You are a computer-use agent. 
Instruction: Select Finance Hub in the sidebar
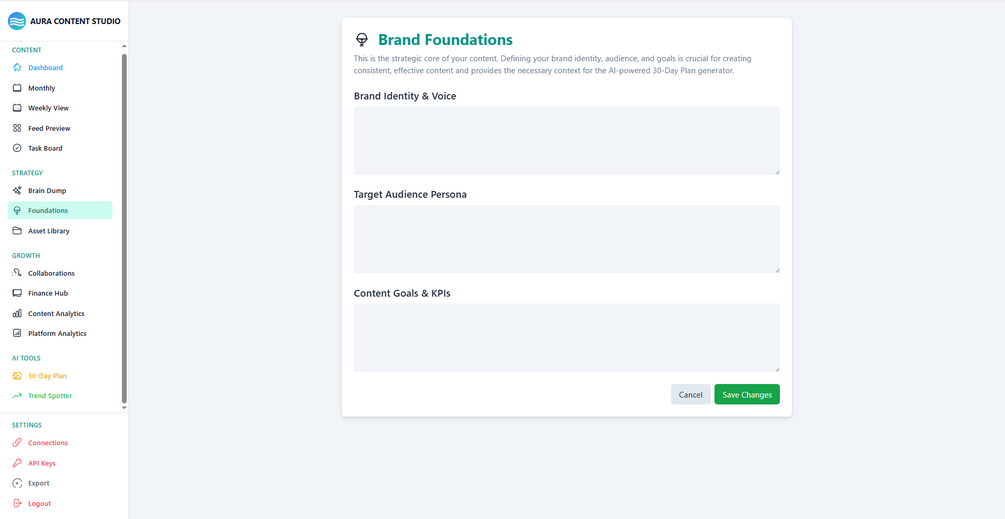click(x=48, y=293)
